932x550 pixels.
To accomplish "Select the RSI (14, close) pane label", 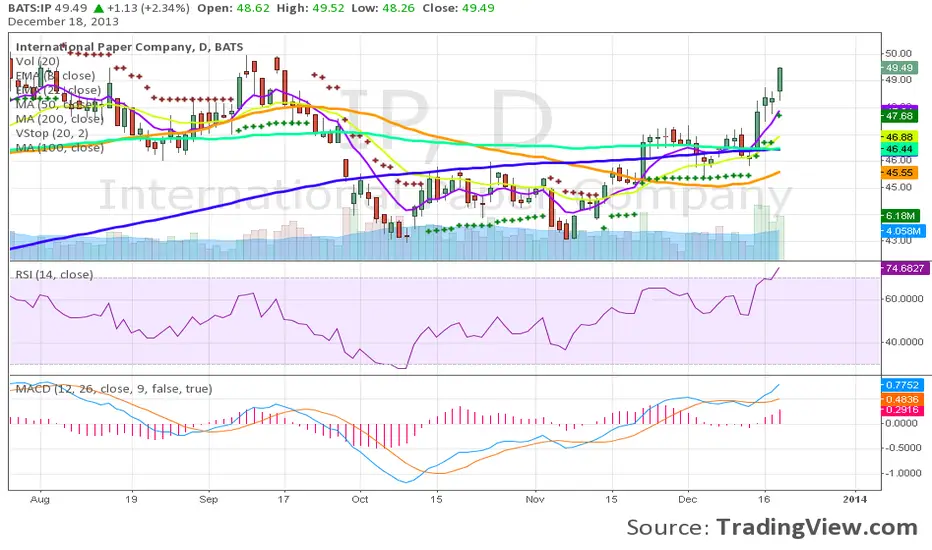I will (54, 274).
